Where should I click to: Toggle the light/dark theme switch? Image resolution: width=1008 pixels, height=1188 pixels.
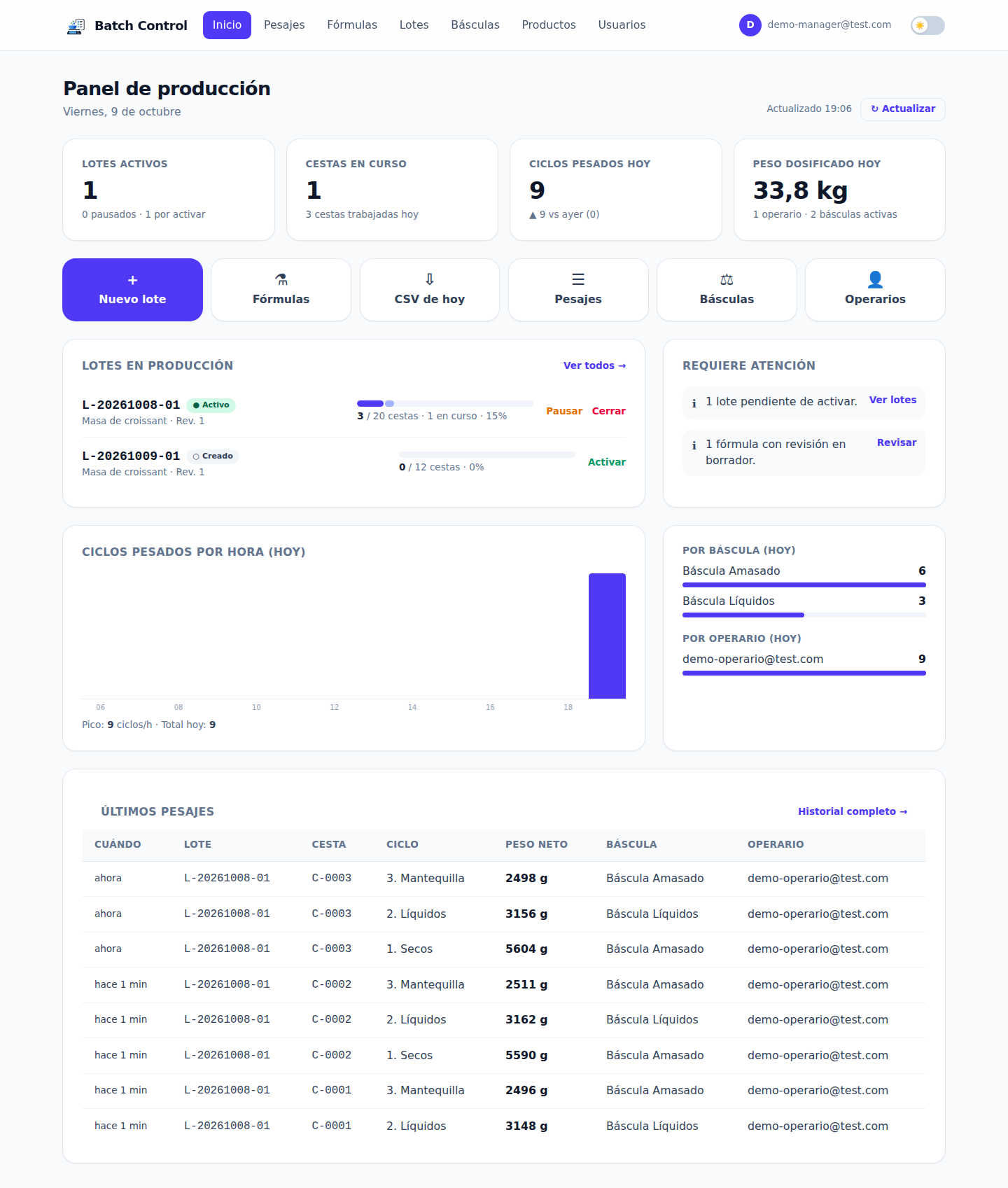(x=927, y=25)
